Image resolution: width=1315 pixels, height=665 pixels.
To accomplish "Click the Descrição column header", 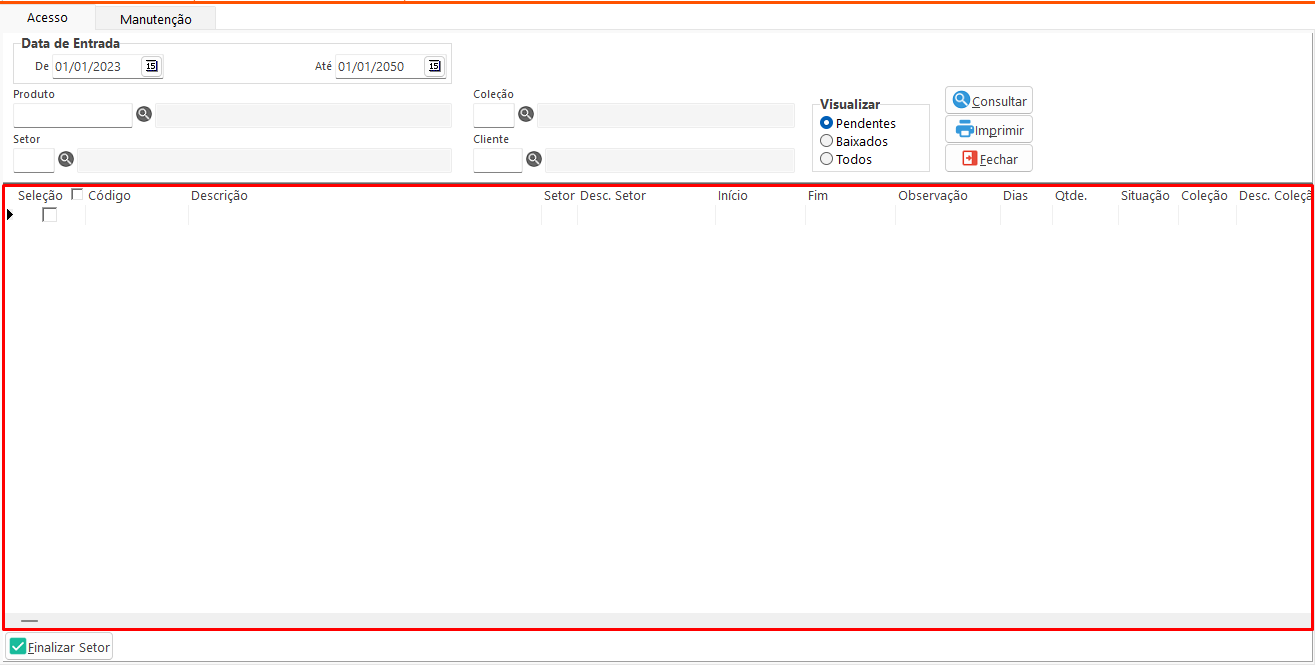I will tap(219, 196).
